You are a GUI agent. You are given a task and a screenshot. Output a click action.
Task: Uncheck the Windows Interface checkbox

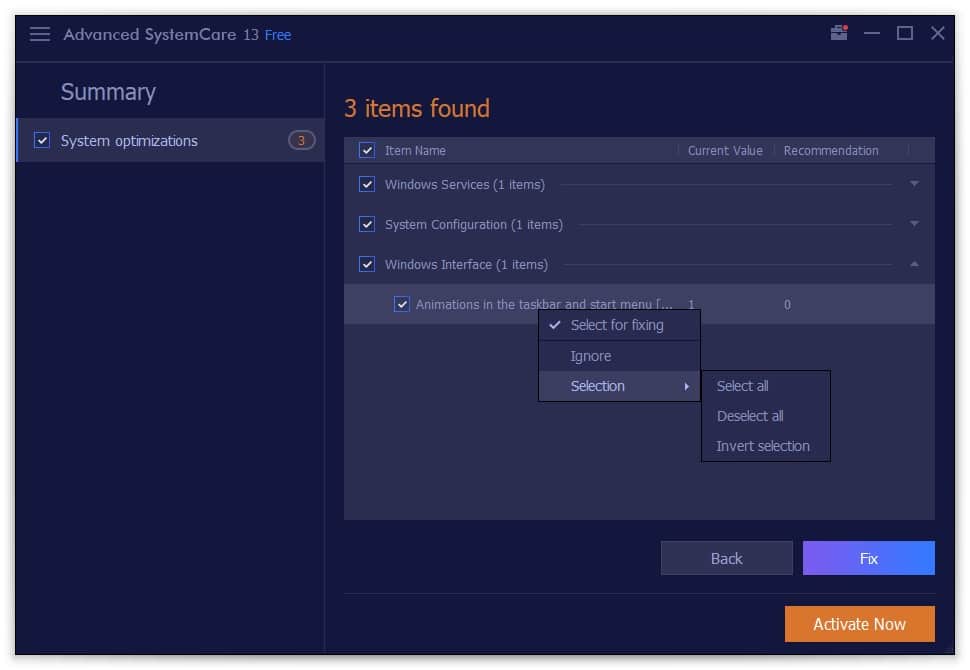[367, 264]
